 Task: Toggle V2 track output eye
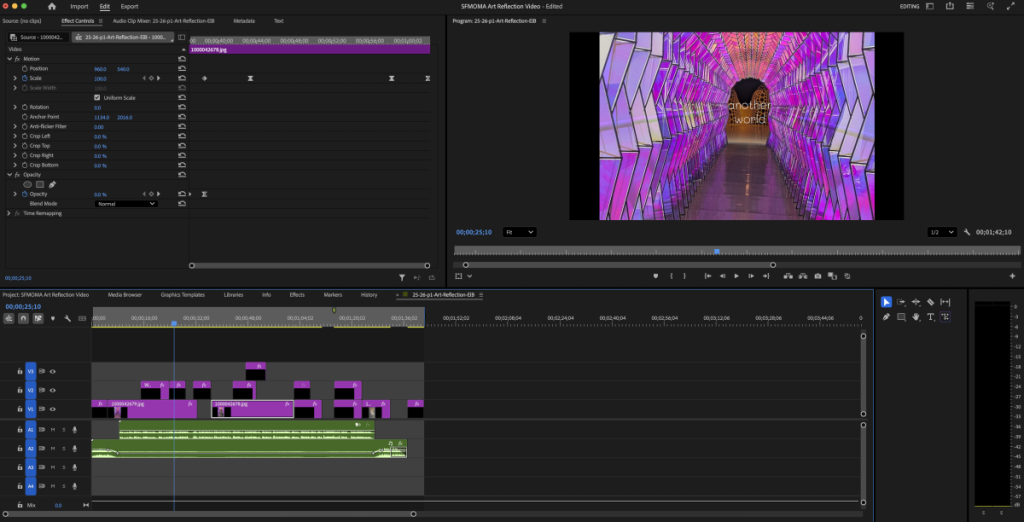(53, 390)
